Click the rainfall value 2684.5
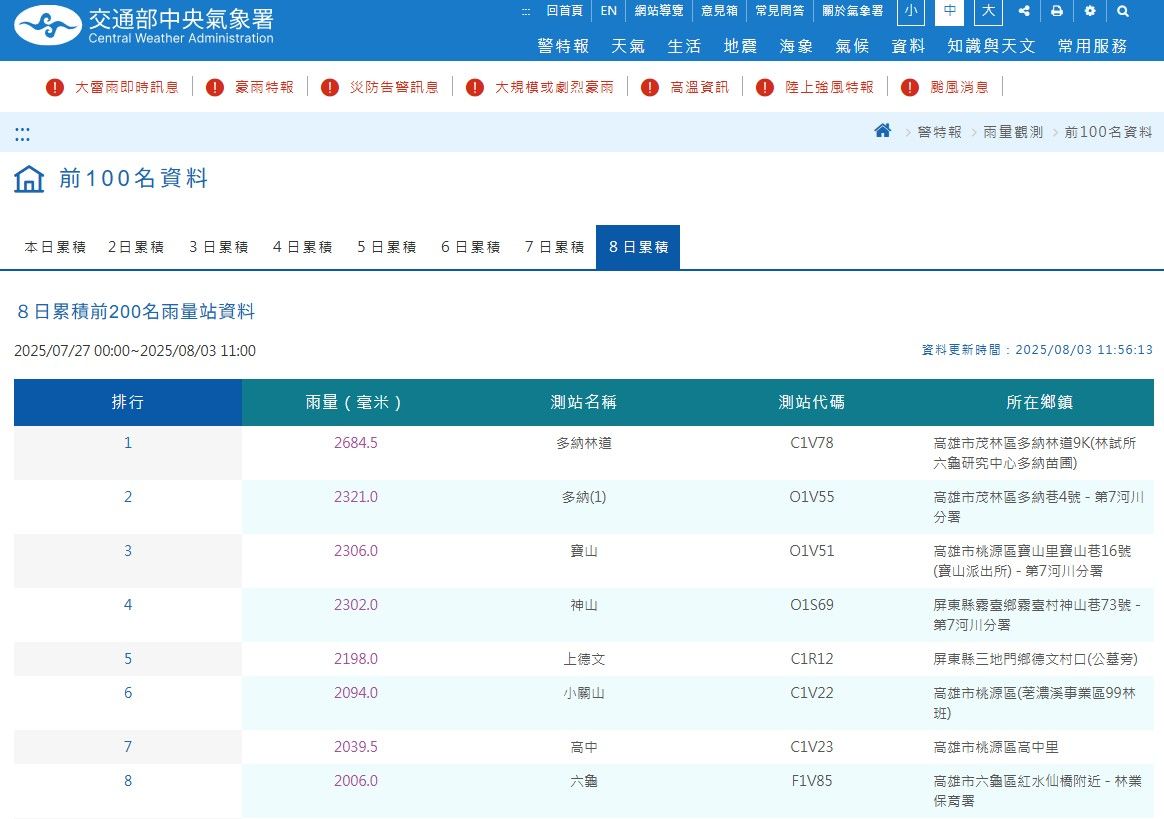 coord(356,442)
